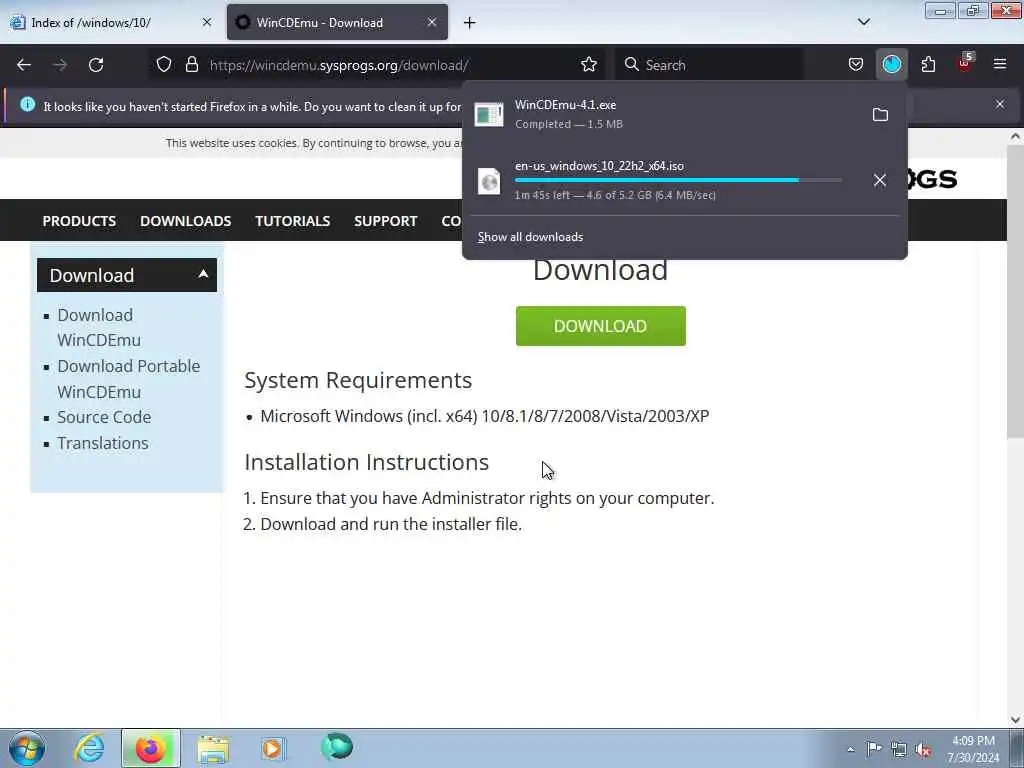Screen dimensions: 1024x768
Task: Open the PRODUCTS menu
Action: (79, 221)
